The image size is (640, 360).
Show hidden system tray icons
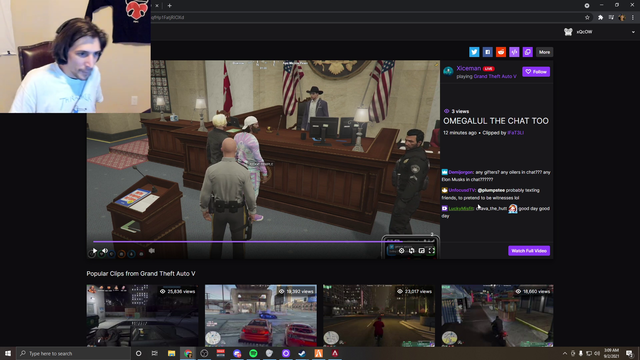pyautogui.click(x=565, y=353)
